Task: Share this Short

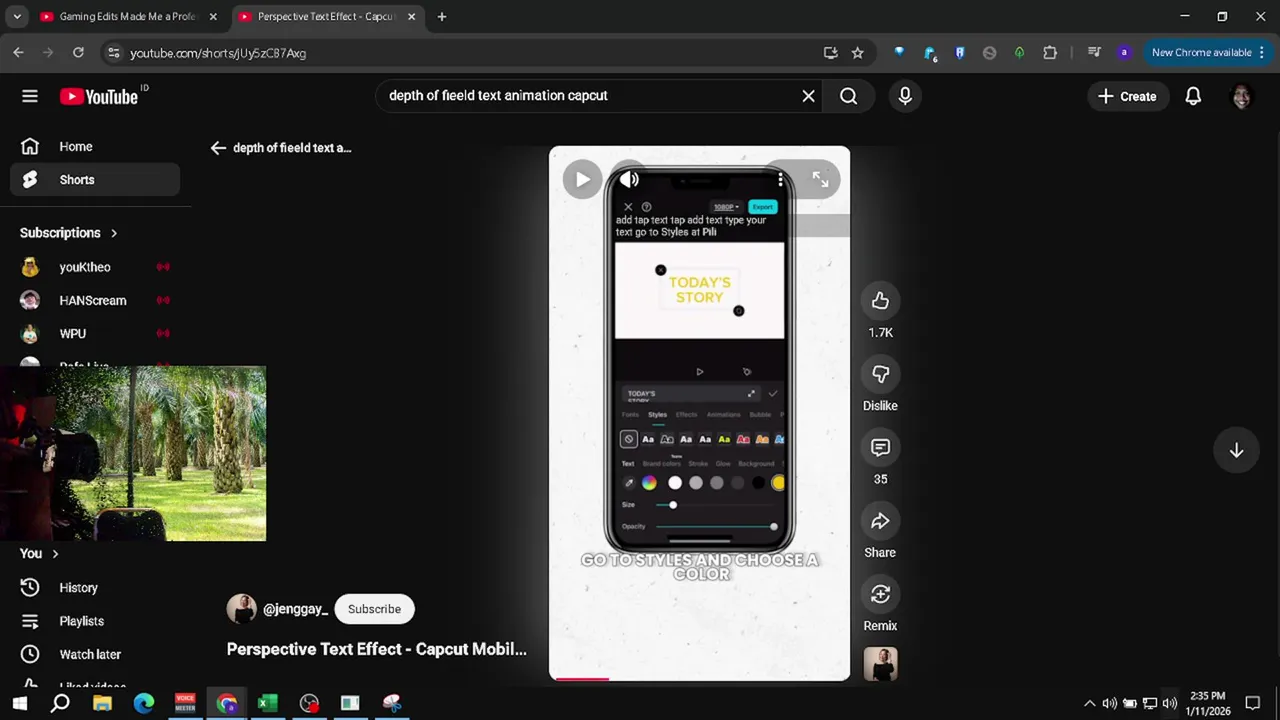Action: point(880,521)
